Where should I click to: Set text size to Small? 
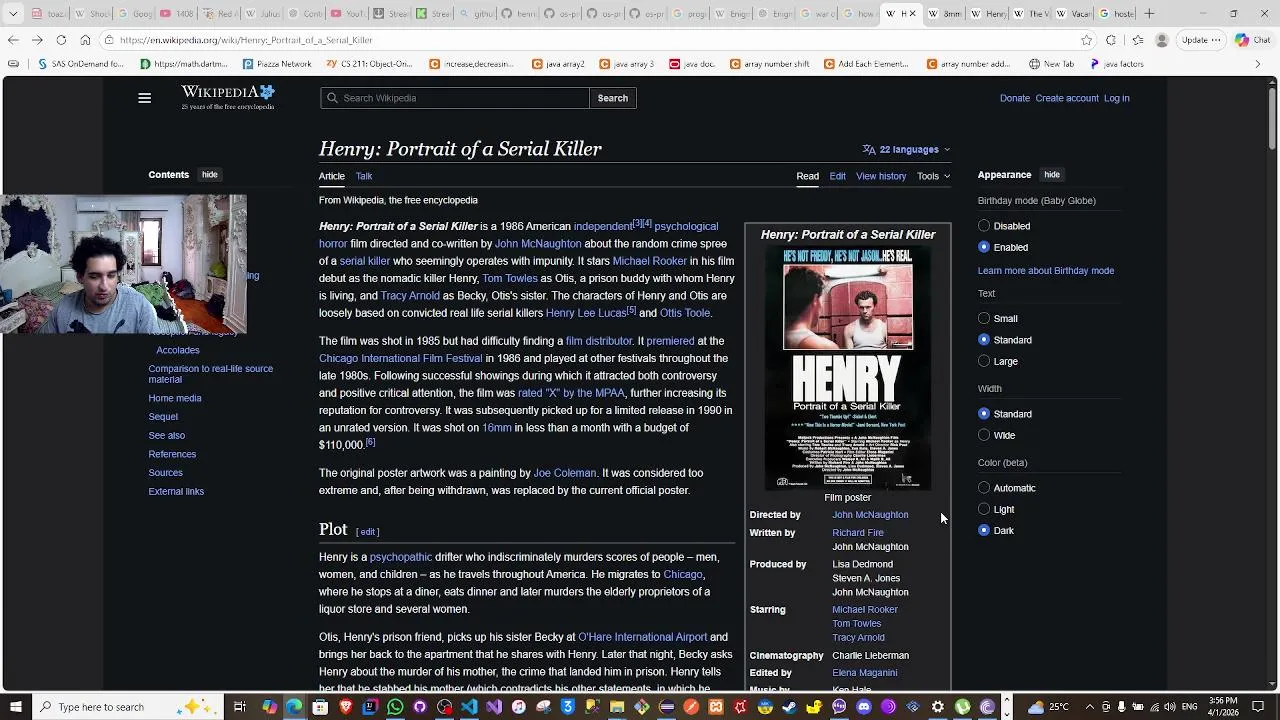point(984,319)
